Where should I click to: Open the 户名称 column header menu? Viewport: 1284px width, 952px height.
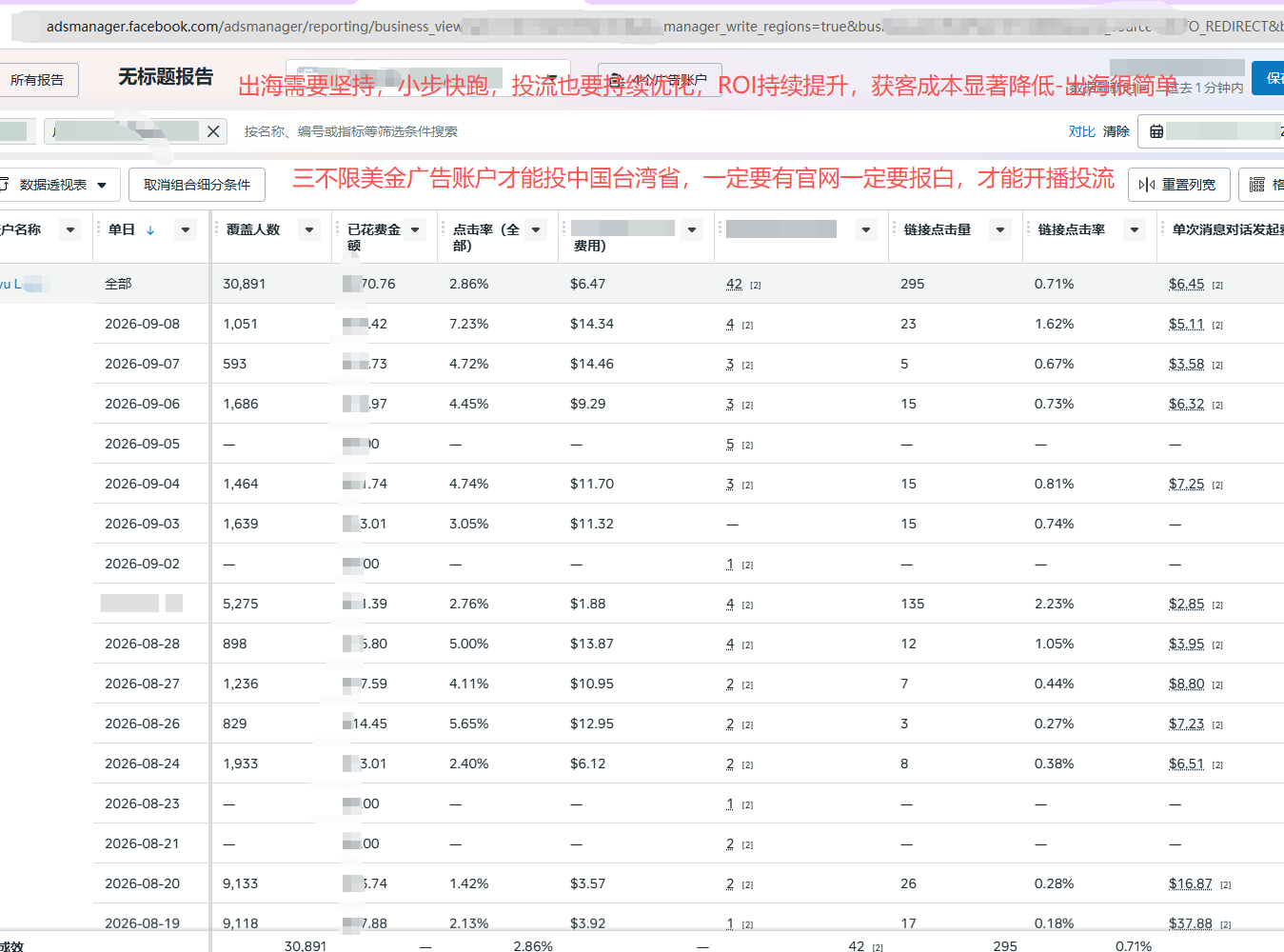(x=70, y=229)
